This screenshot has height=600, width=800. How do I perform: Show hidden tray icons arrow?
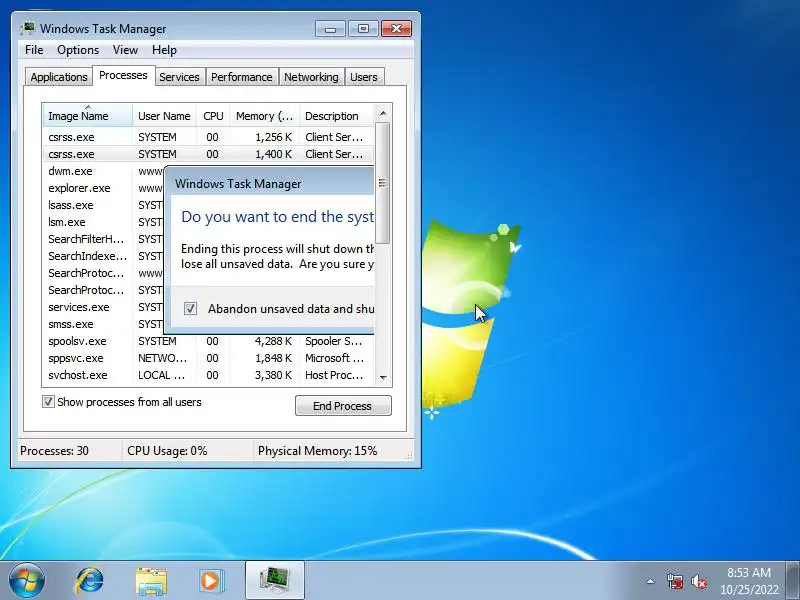[651, 581]
